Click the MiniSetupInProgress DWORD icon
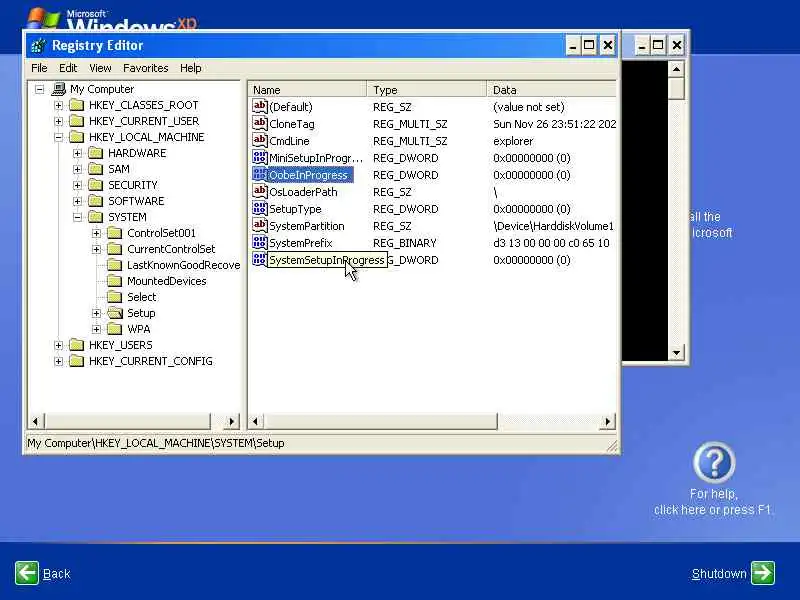This screenshot has height=600, width=800. 260,157
